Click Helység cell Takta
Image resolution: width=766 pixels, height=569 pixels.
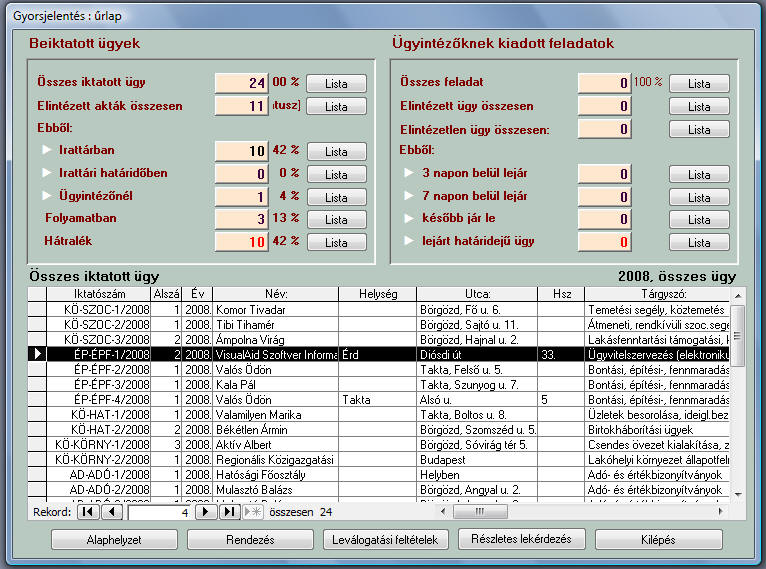[378, 400]
